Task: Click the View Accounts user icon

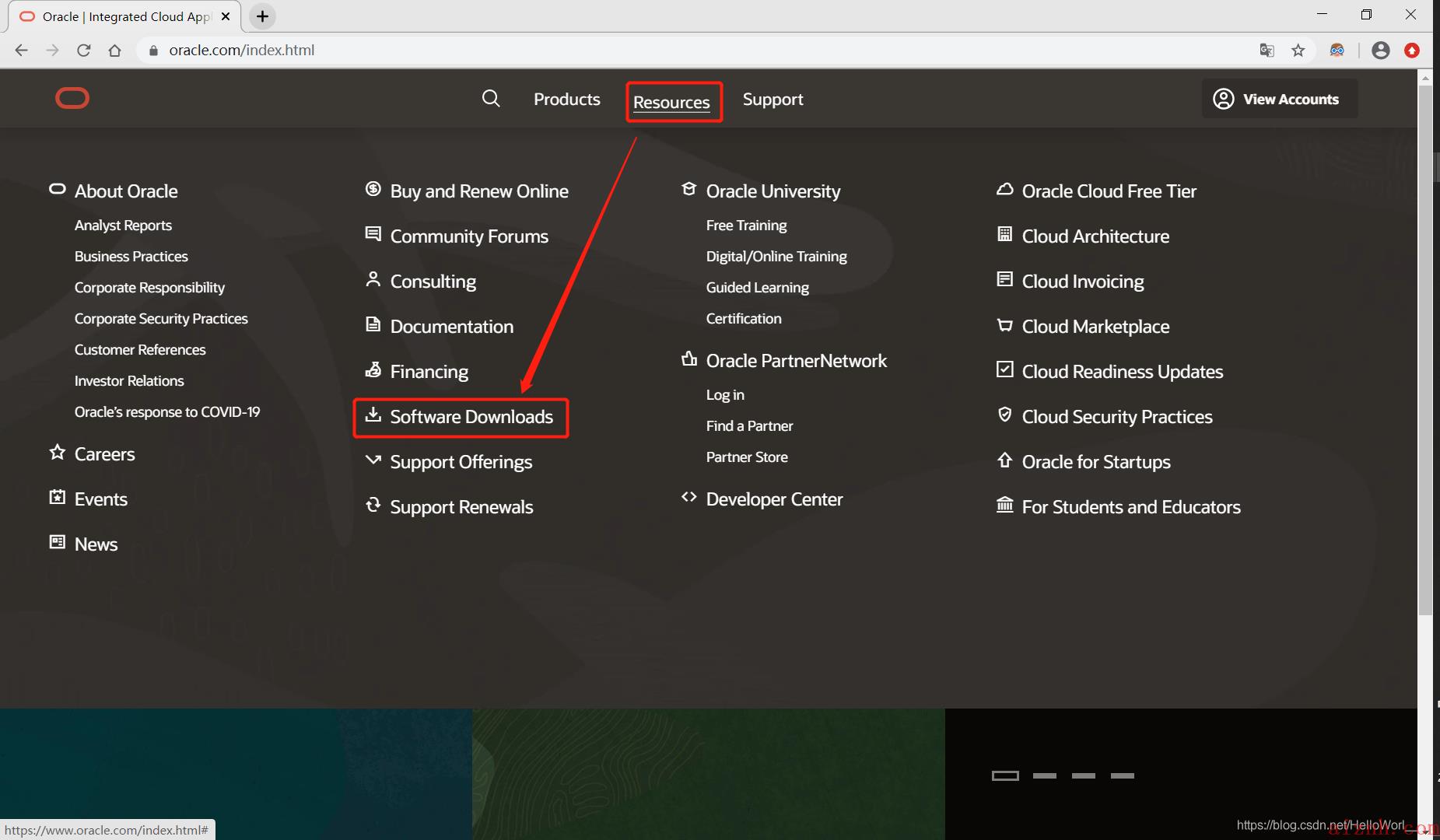Action: [1224, 99]
